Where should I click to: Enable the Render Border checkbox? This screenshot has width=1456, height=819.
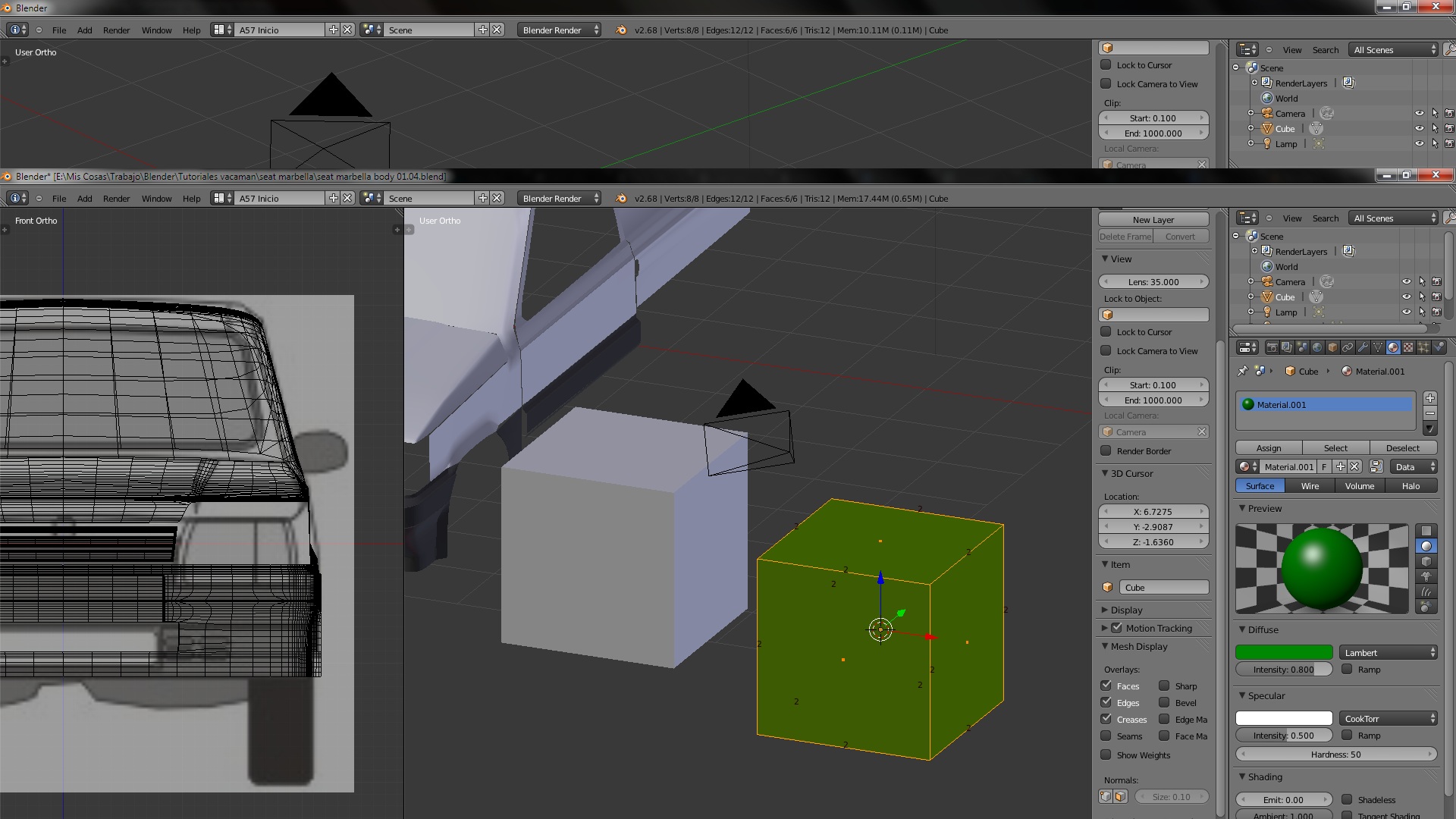pos(1106,450)
